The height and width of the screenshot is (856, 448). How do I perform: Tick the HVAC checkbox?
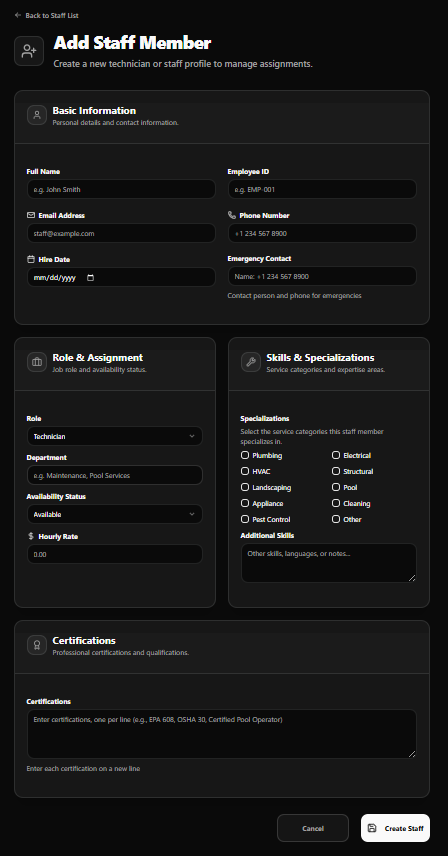coord(245,471)
